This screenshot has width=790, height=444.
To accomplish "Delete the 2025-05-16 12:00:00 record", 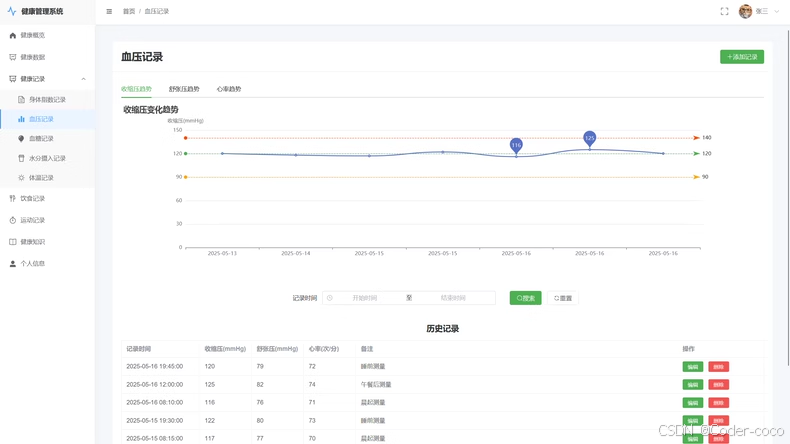I will (718, 385).
